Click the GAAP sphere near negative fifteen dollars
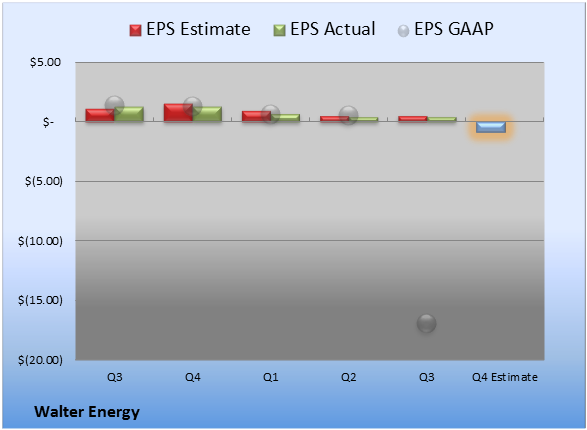Image resolution: width=587 pixels, height=430 pixels. tap(426, 323)
